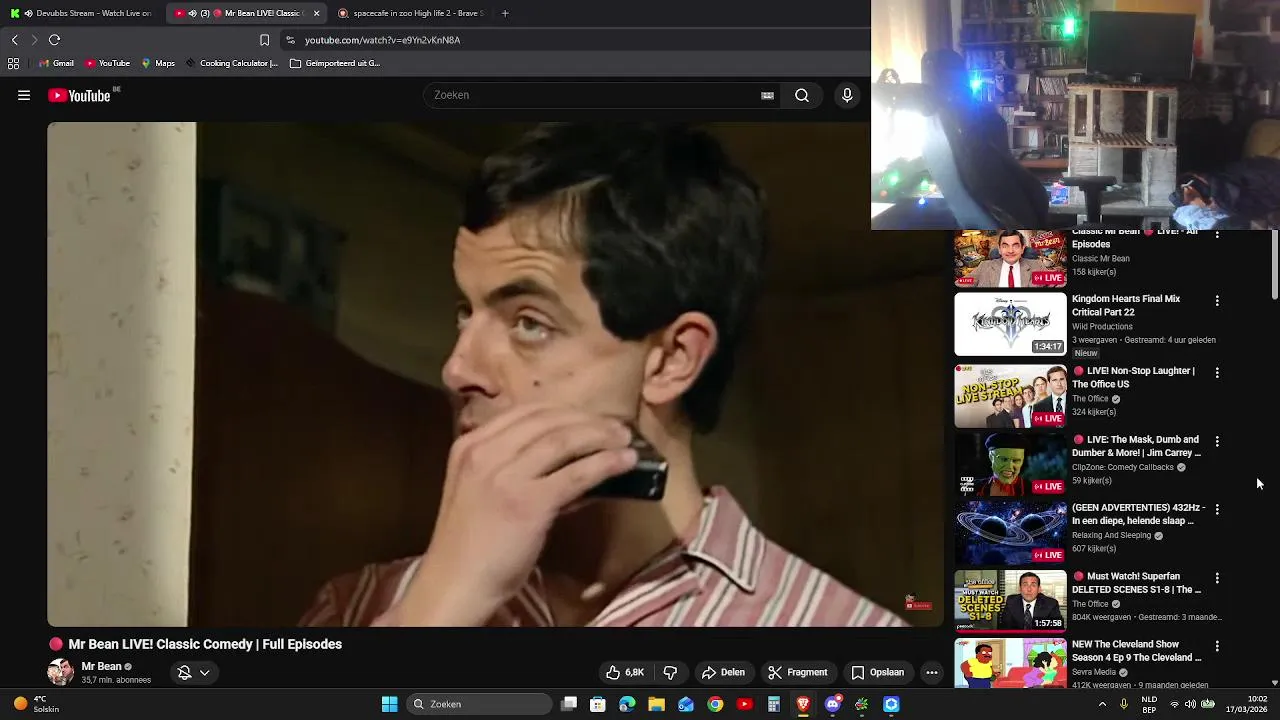Open options for the 432Hz stream
Screen dimensions: 1280x720
pos(1217,510)
